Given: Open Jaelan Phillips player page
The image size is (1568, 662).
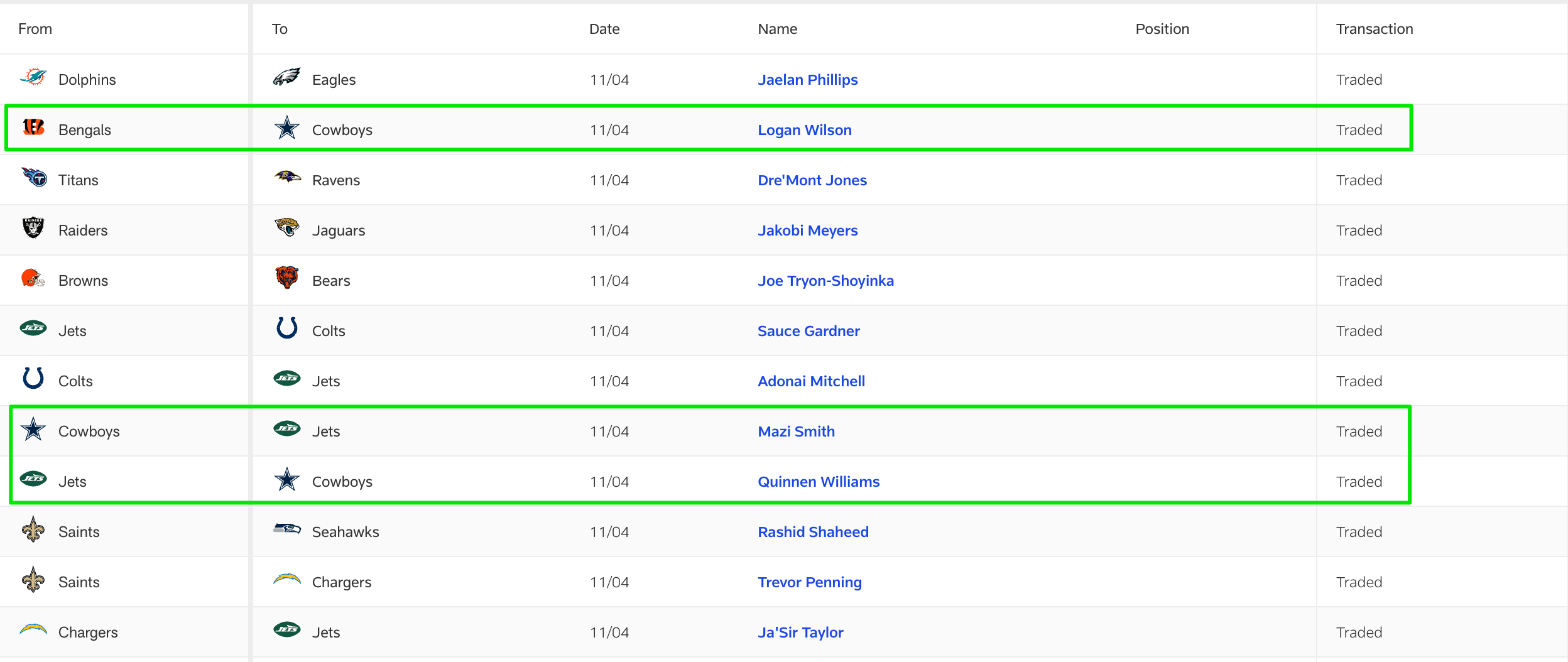Looking at the screenshot, I should click(807, 80).
